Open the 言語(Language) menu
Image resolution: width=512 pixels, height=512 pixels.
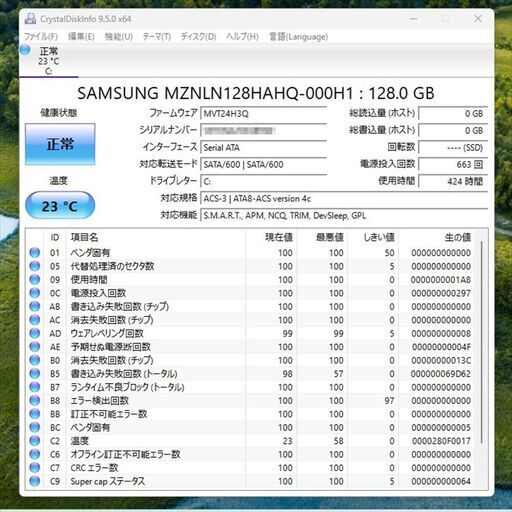[x=298, y=37]
